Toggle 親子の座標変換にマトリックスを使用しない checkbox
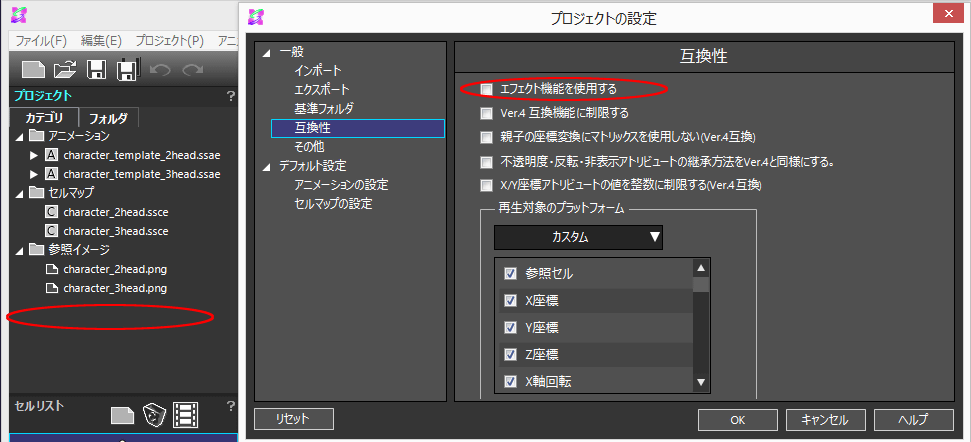Image resolution: width=971 pixels, height=442 pixels. click(487, 137)
